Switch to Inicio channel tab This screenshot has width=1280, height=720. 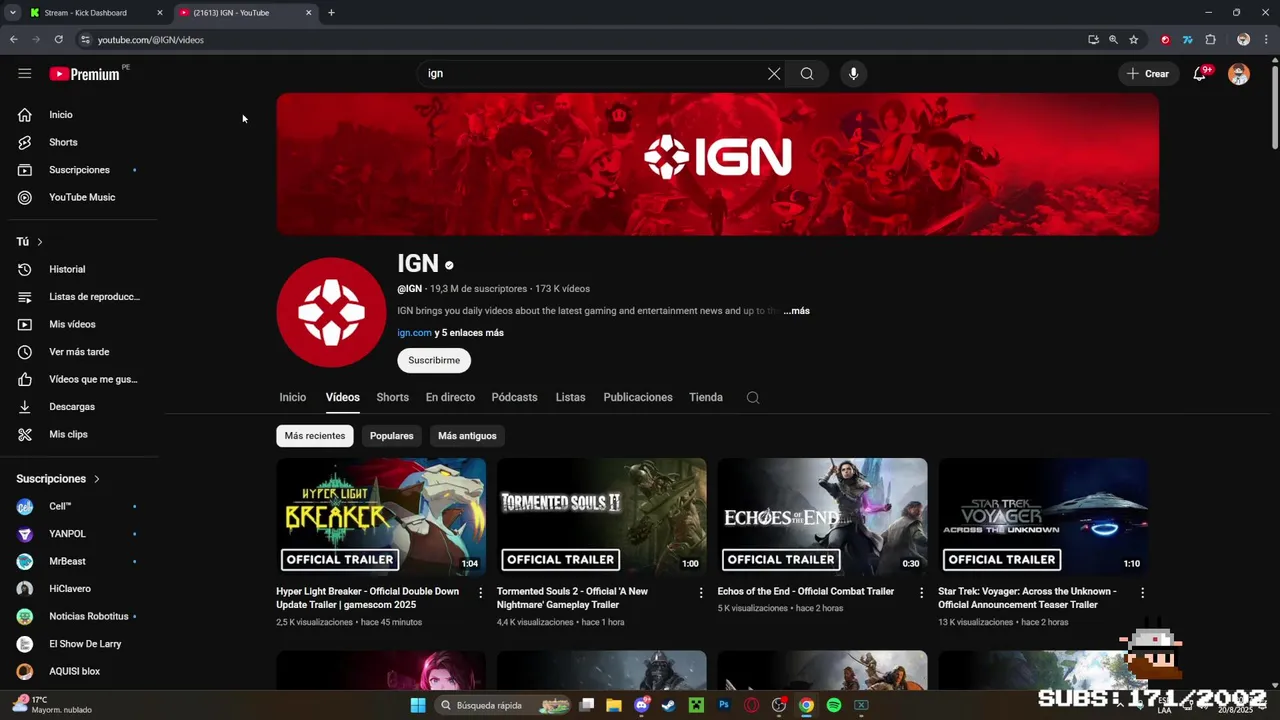(x=293, y=397)
